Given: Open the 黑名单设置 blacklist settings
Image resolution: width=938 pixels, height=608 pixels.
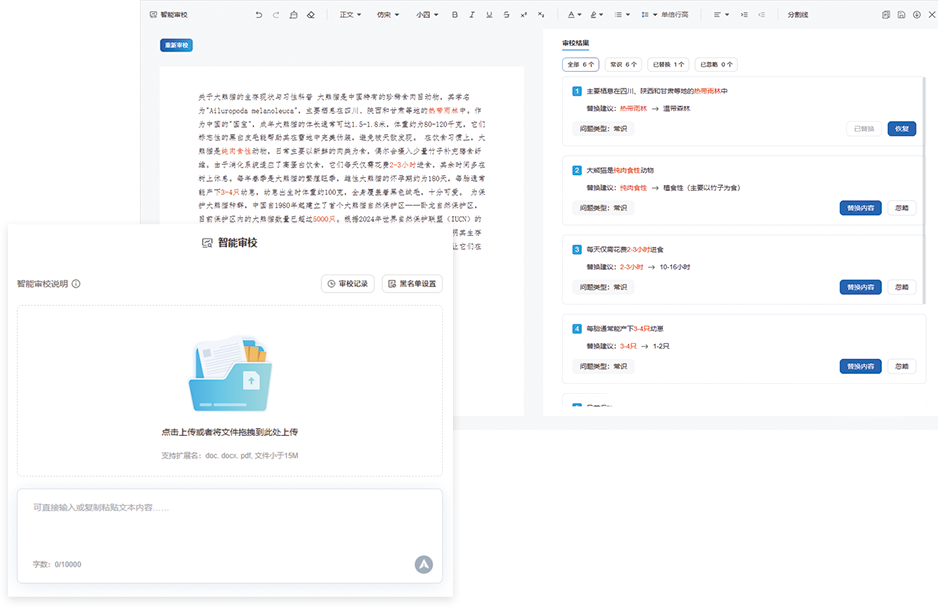Looking at the screenshot, I should (x=412, y=284).
